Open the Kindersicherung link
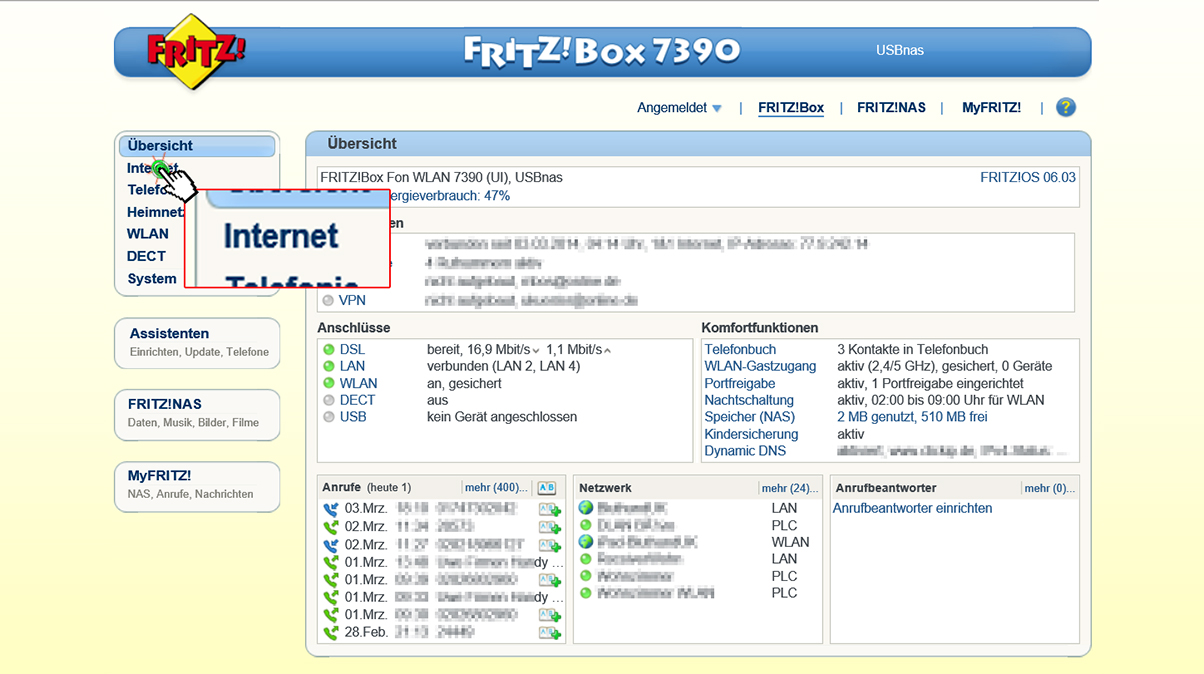This screenshot has width=1204, height=674. [x=751, y=434]
